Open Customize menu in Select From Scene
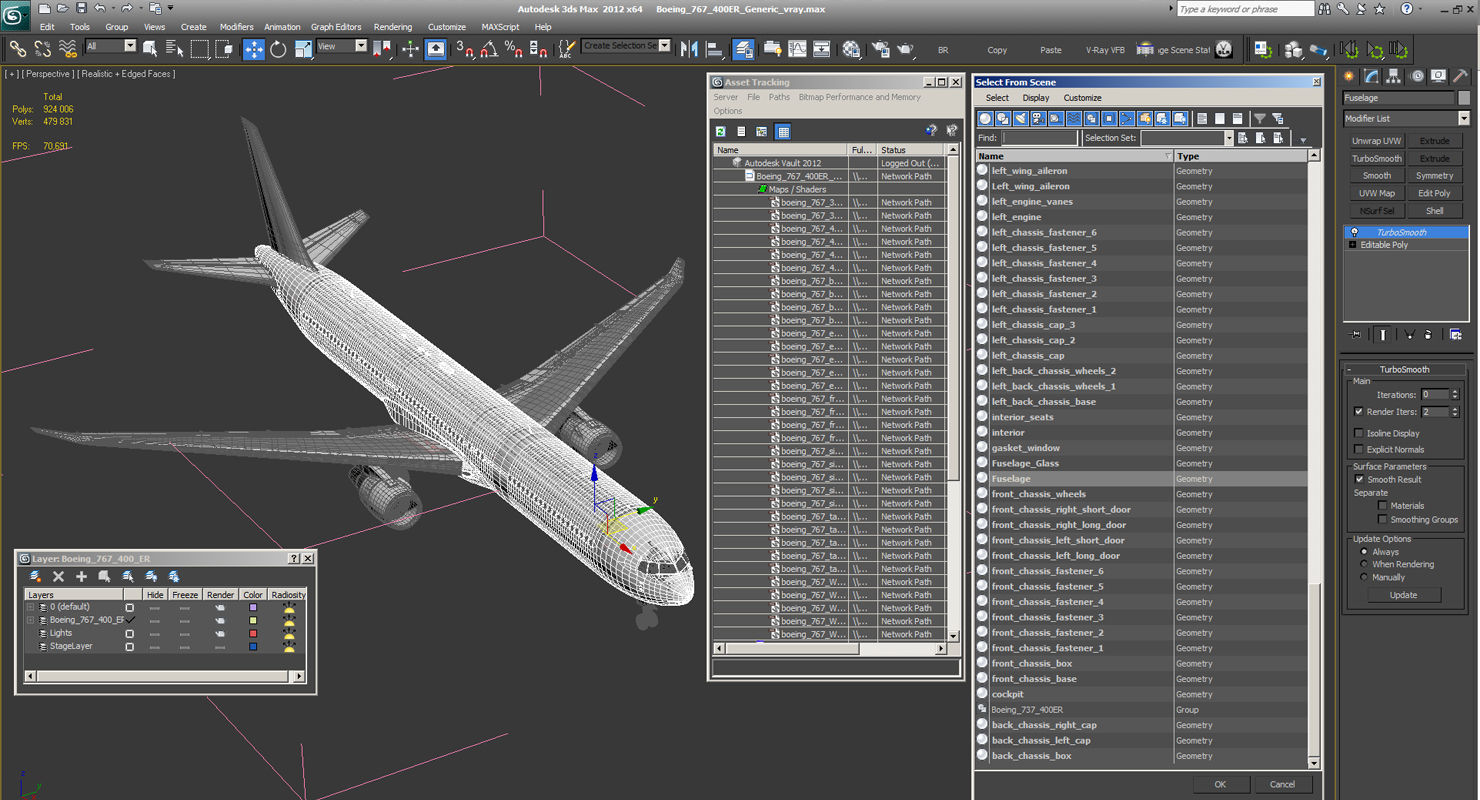 point(1082,98)
